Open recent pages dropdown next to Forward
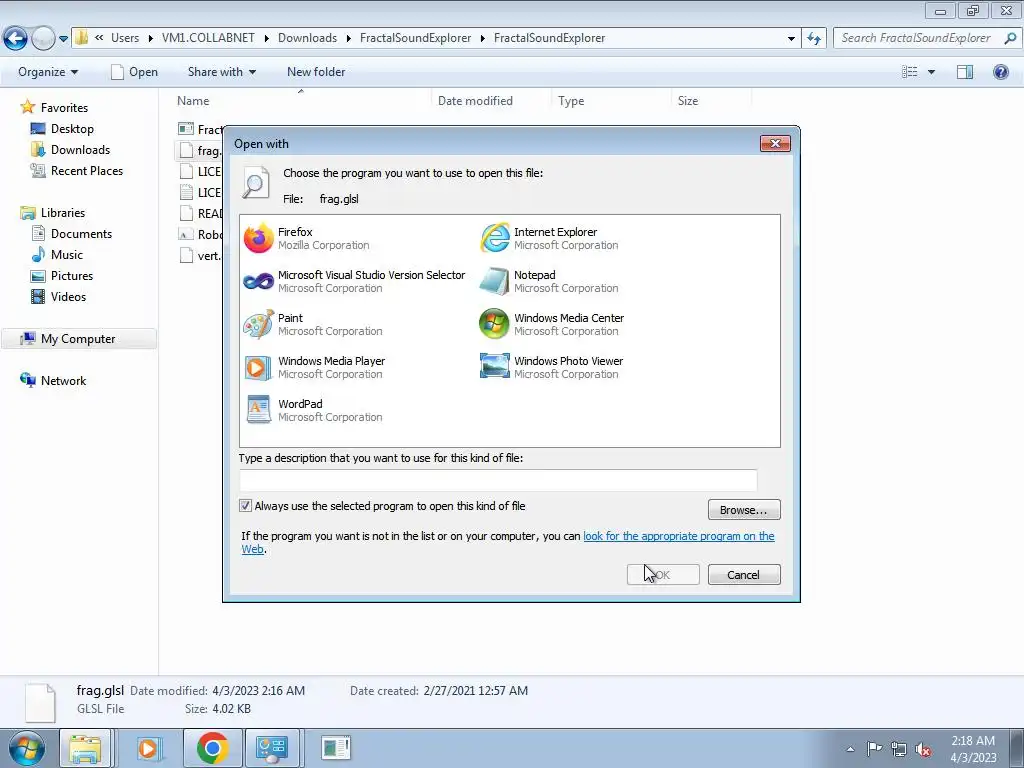The height and width of the screenshot is (768, 1024). pos(63,39)
